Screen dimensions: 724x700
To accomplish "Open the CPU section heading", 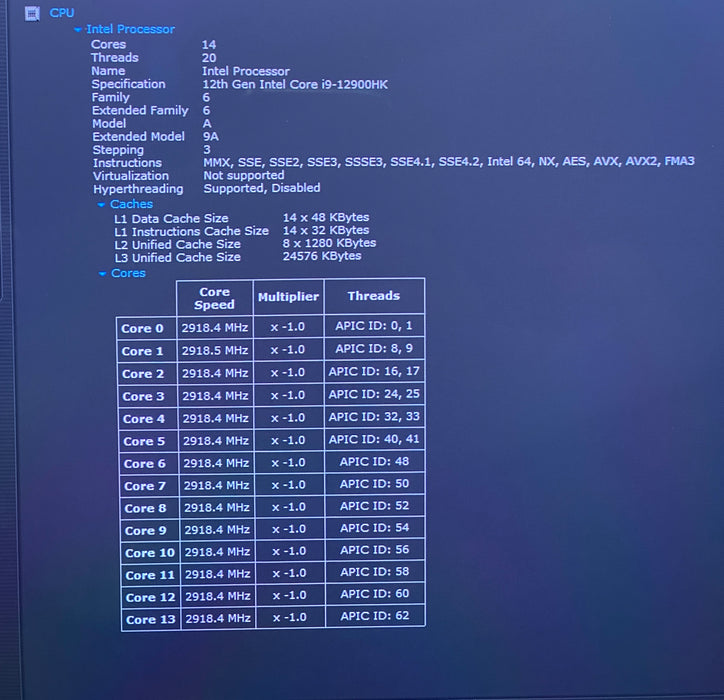I will coord(62,13).
